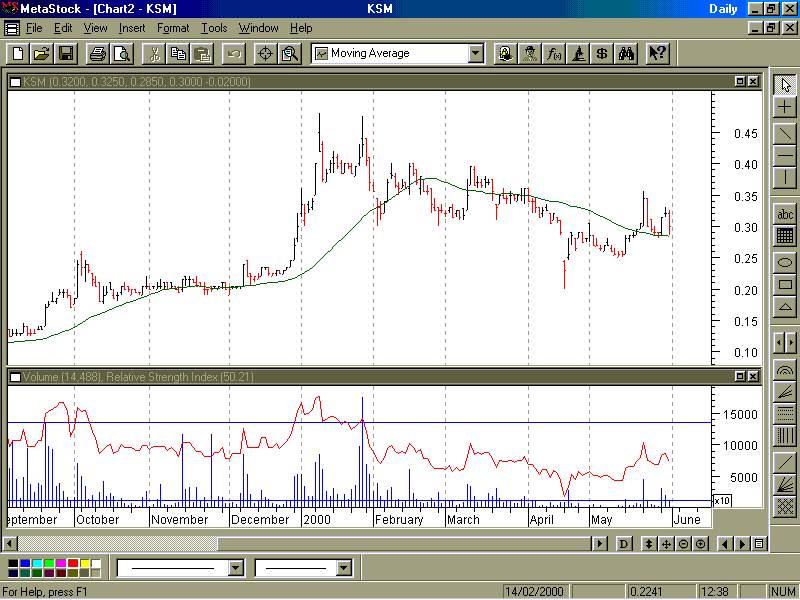Screen dimensions: 800x600
Task: Paste using the toolbar clipboard icon
Action: pos(202,53)
